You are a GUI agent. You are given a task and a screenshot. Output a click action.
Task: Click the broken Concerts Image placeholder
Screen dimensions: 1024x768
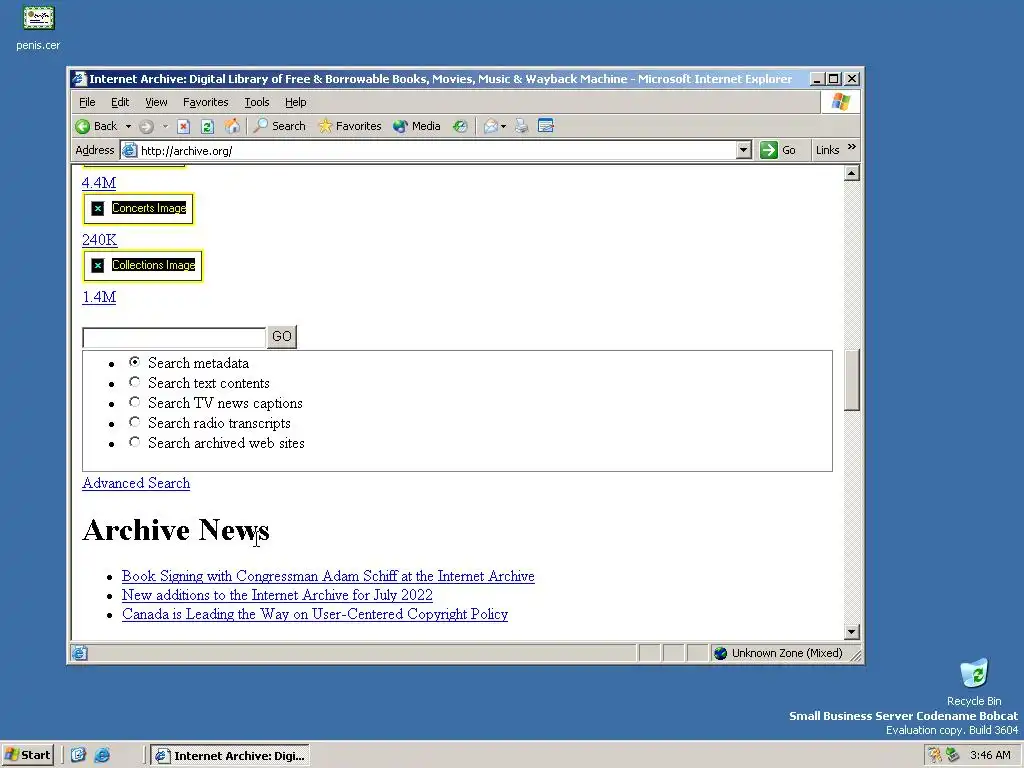[x=138, y=208]
